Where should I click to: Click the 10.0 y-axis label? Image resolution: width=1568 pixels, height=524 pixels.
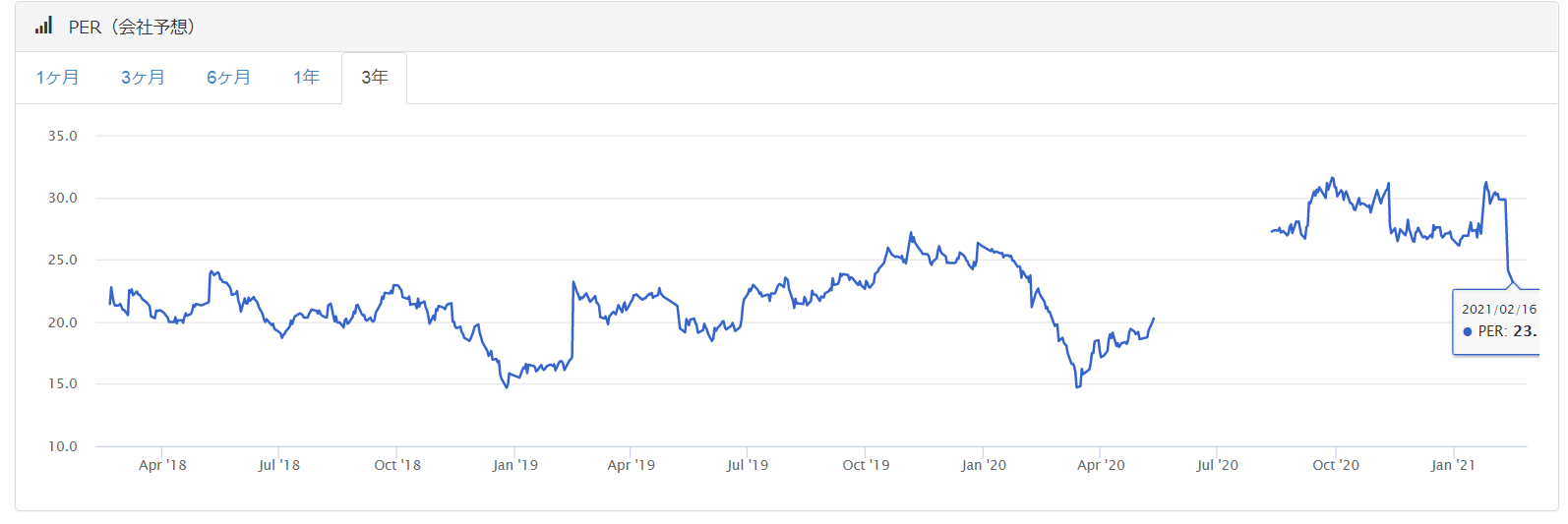pyautogui.click(x=63, y=446)
